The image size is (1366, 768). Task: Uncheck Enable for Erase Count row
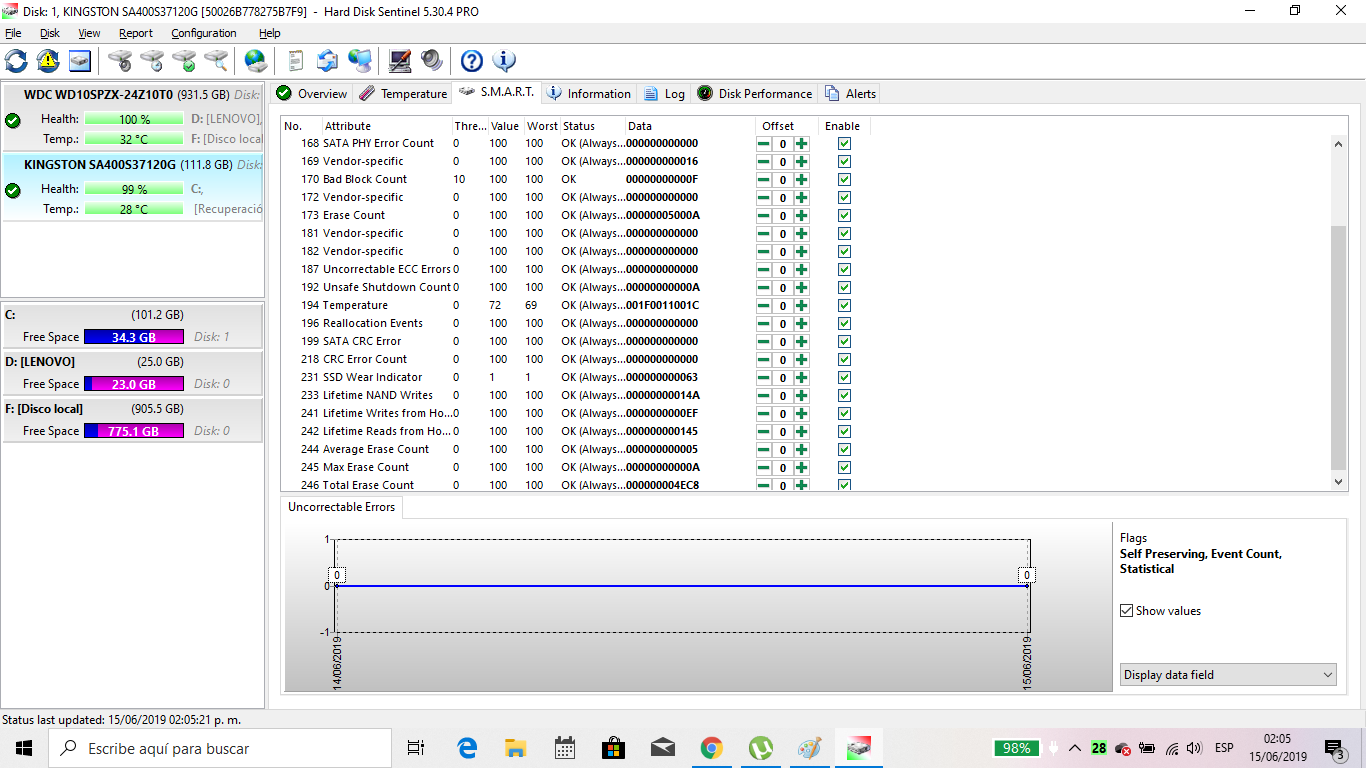point(844,215)
